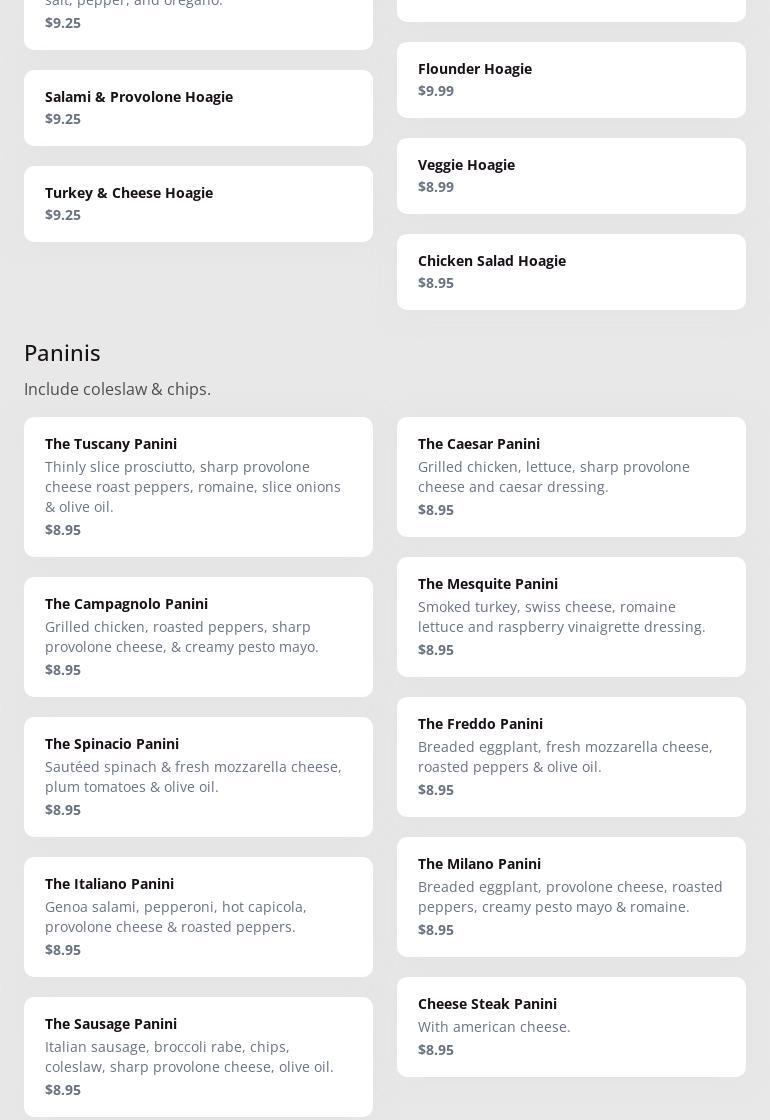The image size is (770, 1120).
Task: Open The Spinacio Panini details
Action: tap(198, 777)
